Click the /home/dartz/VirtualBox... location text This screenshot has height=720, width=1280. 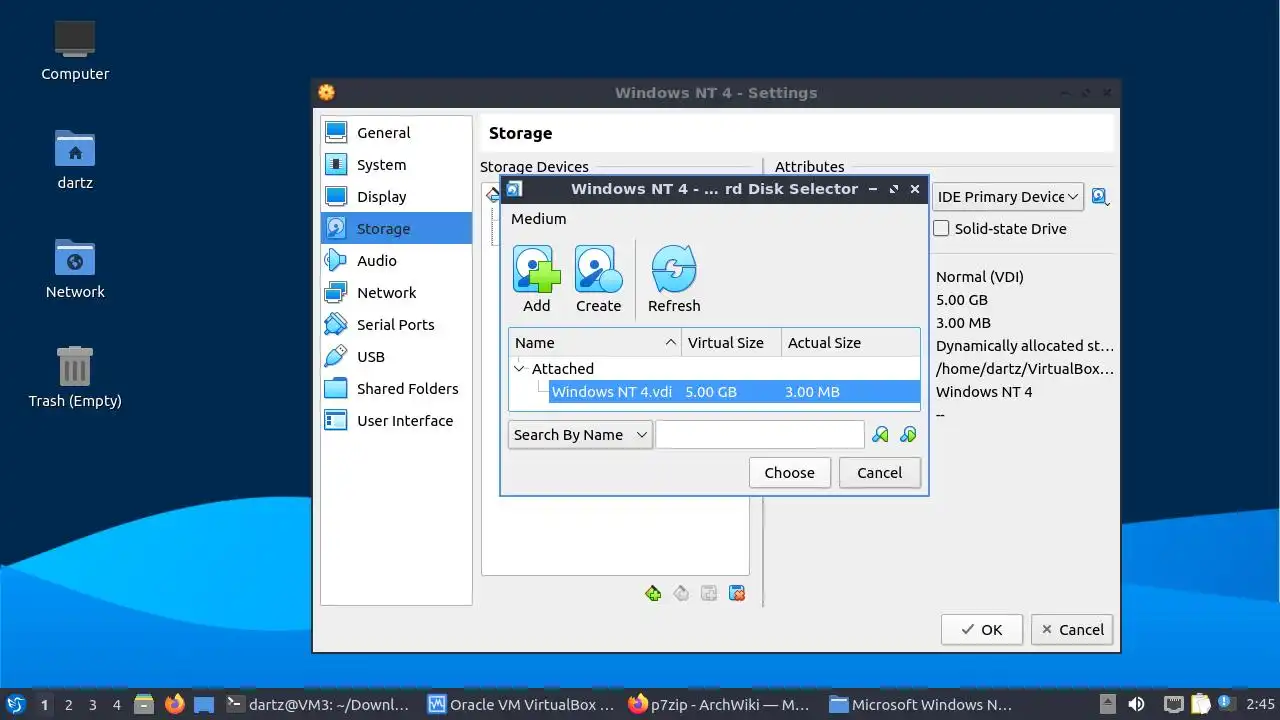click(1025, 368)
